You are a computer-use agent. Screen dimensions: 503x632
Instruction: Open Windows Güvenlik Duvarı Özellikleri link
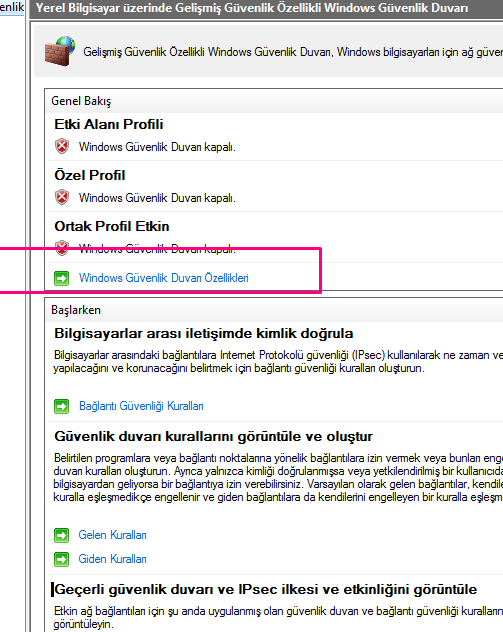(163, 278)
